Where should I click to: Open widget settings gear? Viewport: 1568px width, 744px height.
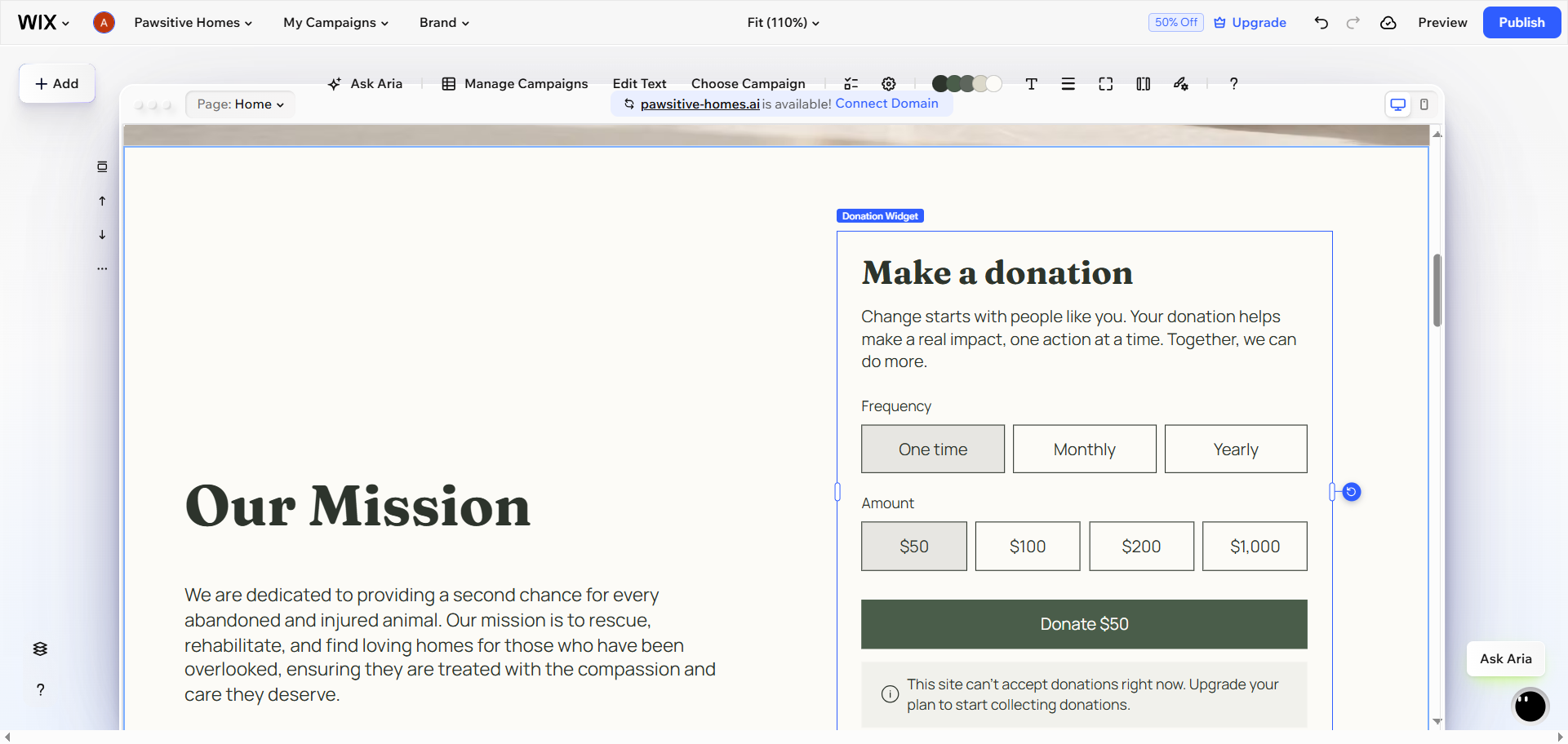coord(889,83)
